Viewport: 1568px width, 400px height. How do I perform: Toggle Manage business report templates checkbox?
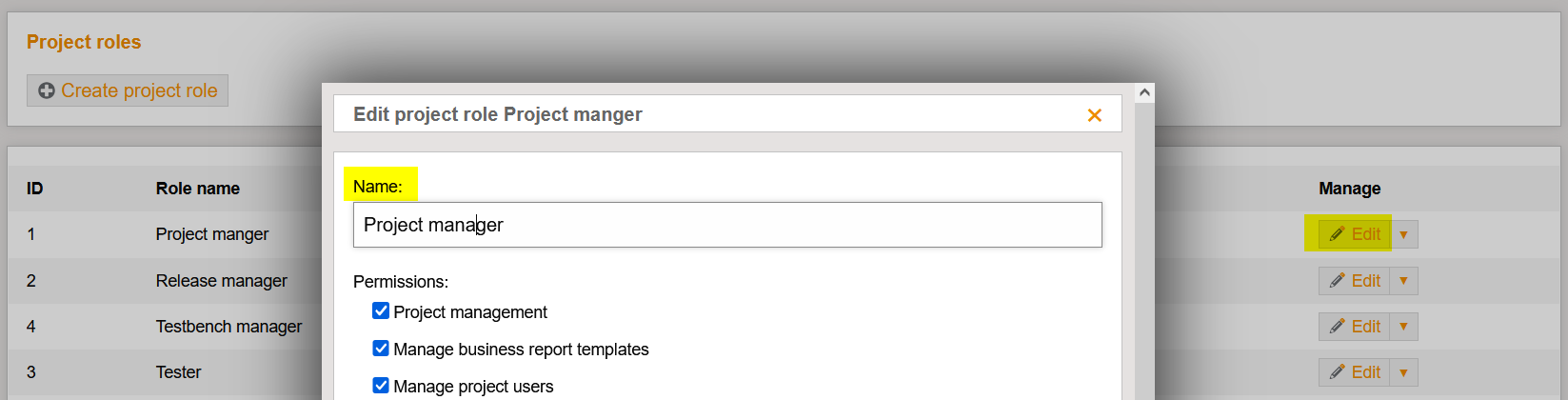[381, 349]
